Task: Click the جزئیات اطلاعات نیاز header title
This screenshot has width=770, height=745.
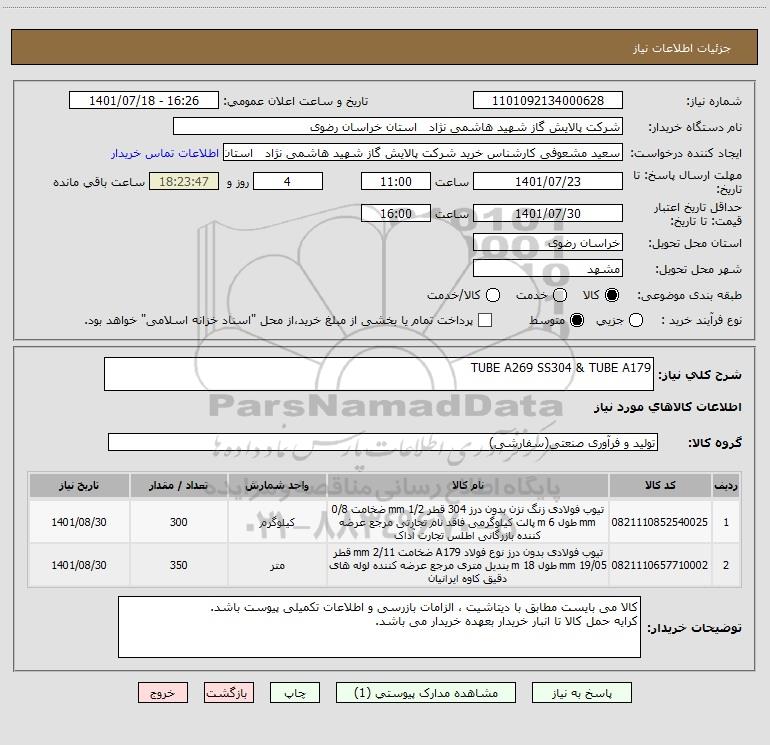Action: [x=682, y=48]
